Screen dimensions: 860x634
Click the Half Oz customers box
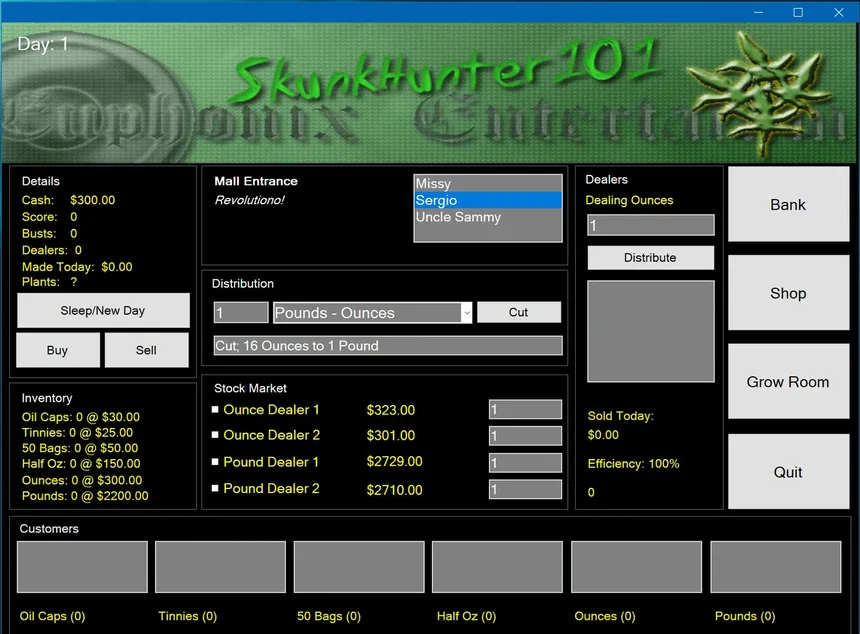497,567
